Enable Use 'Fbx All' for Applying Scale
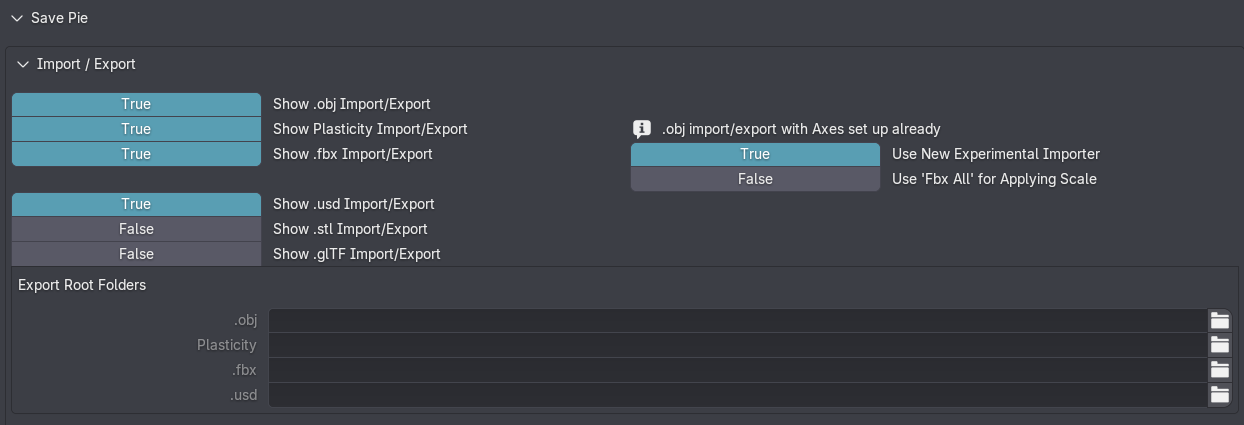Viewport: 1244px width, 425px height. [x=755, y=179]
